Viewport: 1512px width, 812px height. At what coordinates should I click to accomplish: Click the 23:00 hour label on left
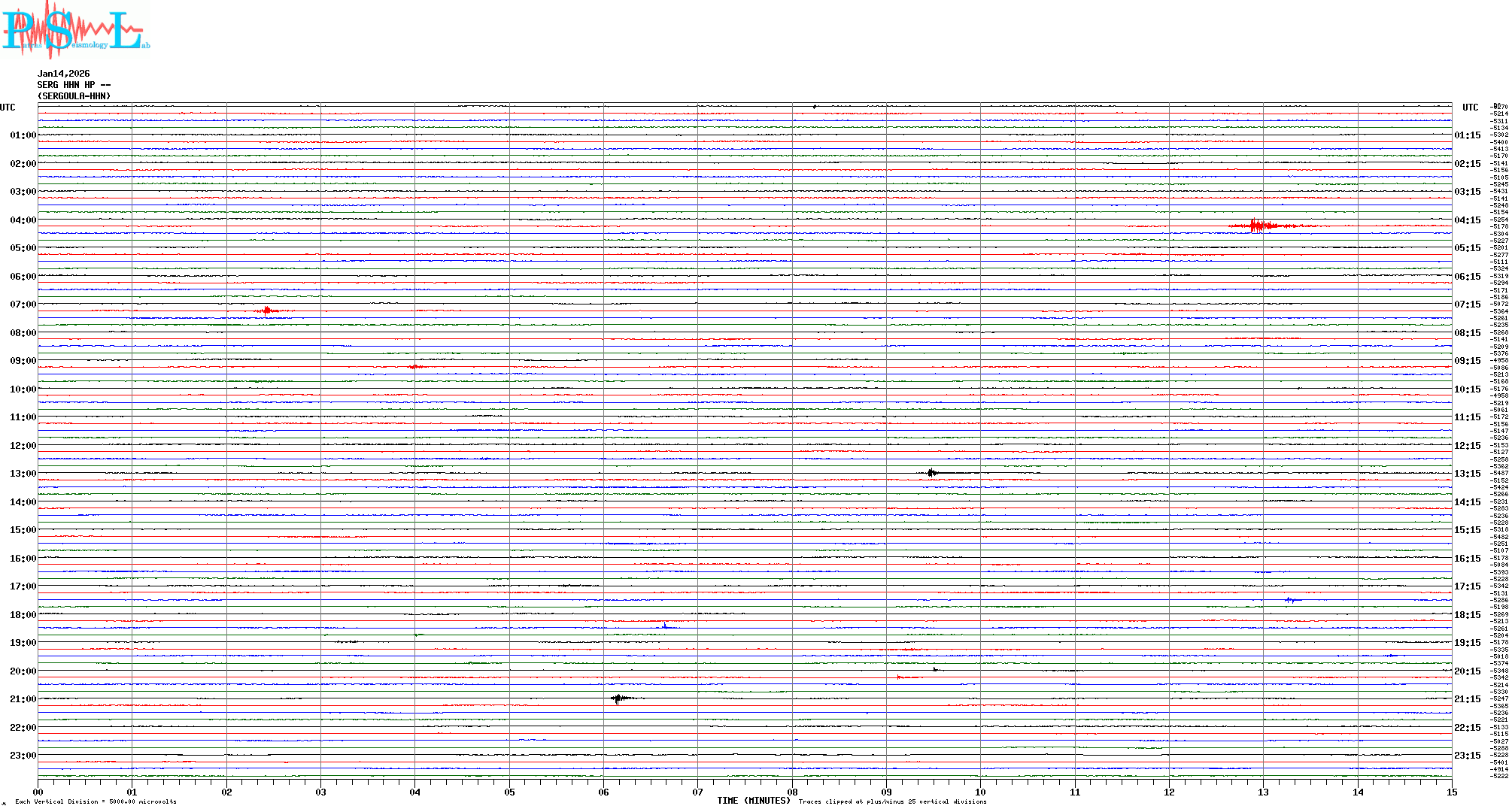coord(23,756)
